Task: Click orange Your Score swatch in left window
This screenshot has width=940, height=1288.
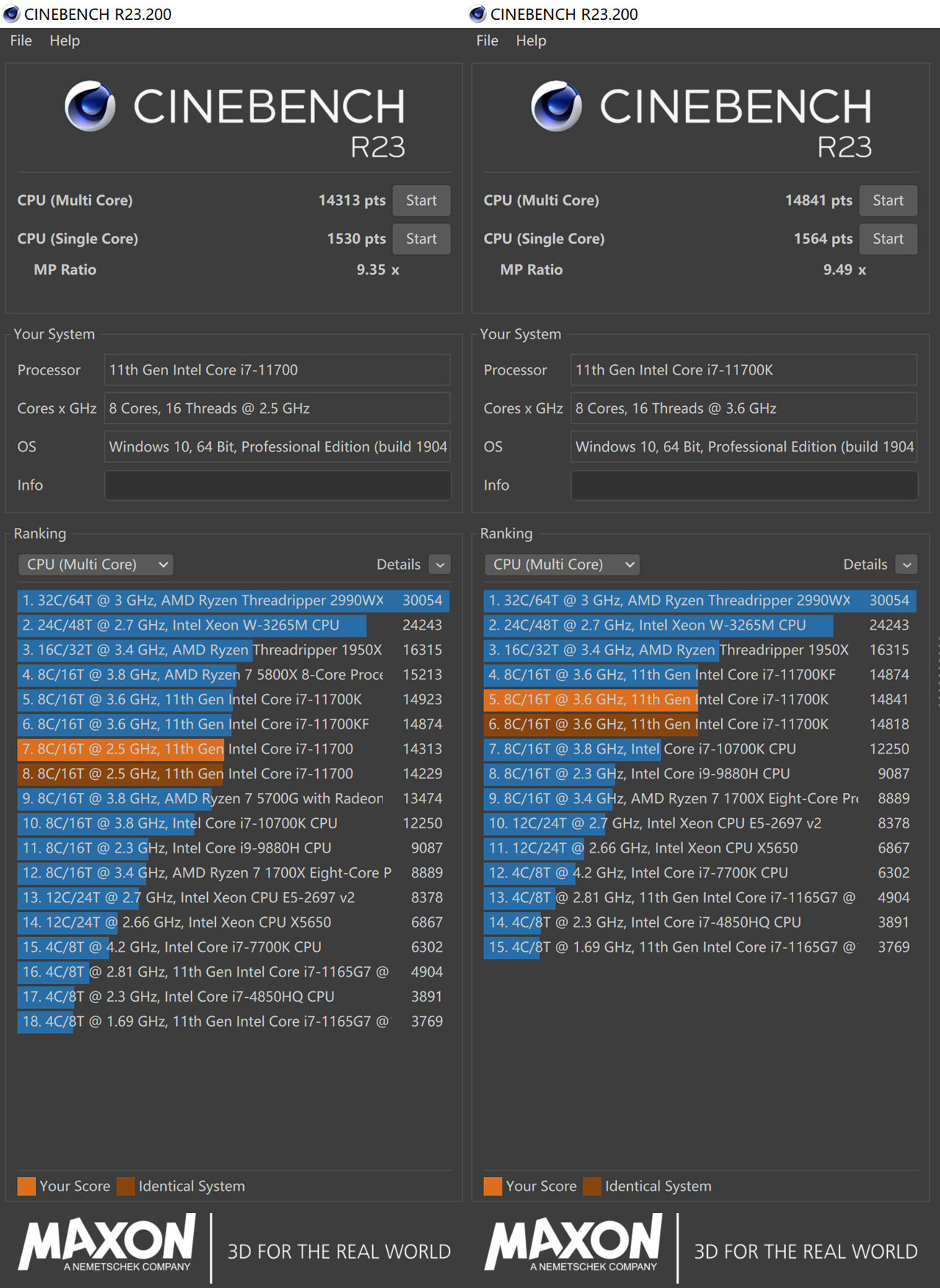Action: pos(26,1186)
